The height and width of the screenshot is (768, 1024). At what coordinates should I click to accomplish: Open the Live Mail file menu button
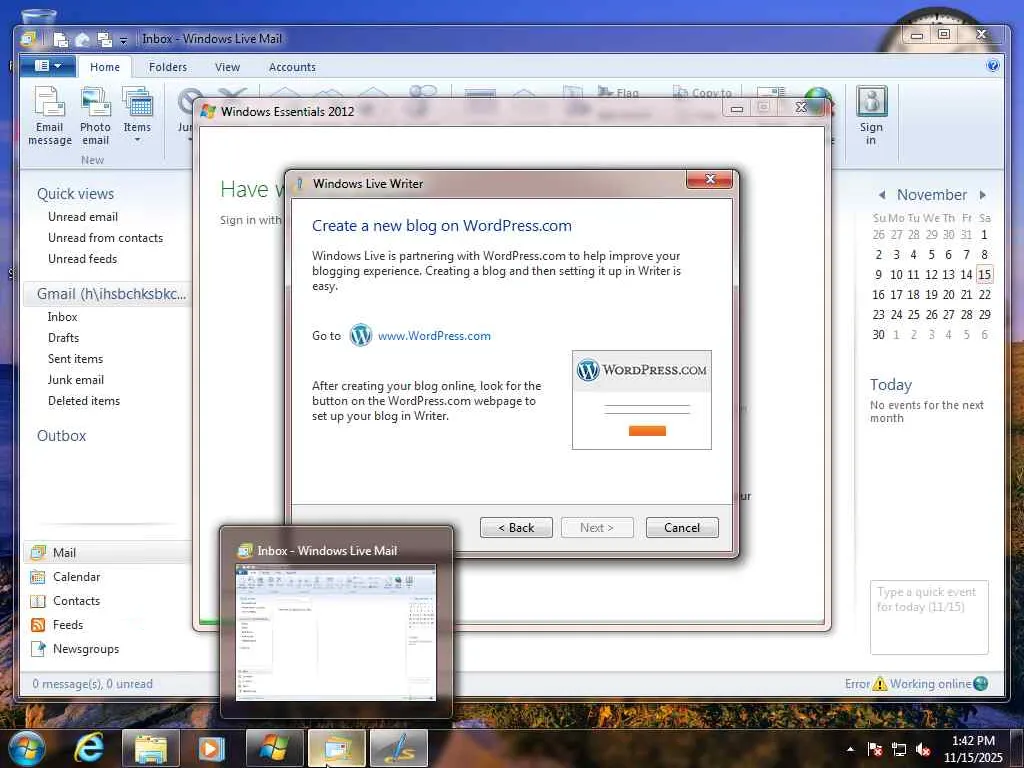pyautogui.click(x=48, y=66)
